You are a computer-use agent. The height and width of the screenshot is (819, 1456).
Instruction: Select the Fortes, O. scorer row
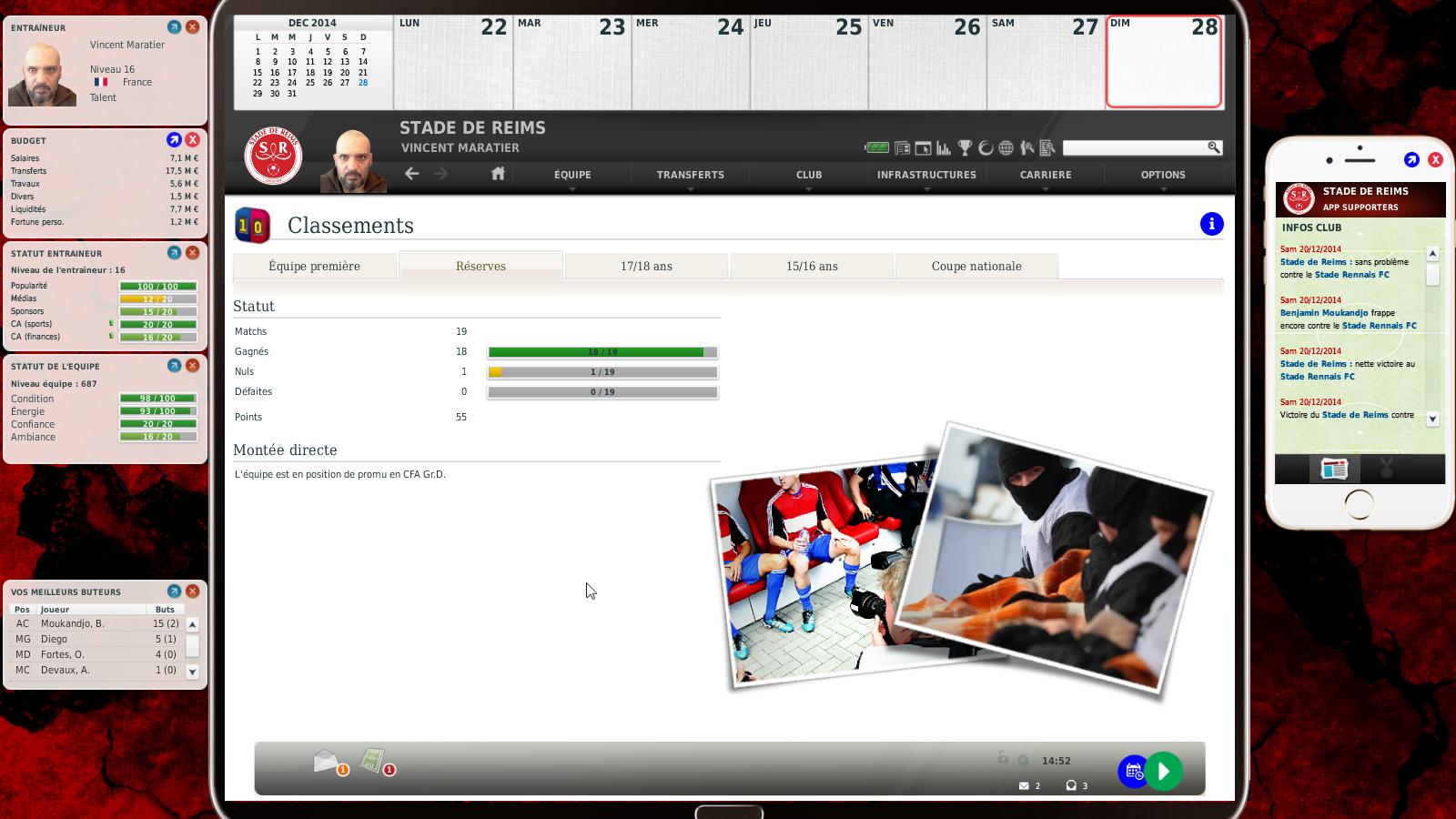pos(96,654)
